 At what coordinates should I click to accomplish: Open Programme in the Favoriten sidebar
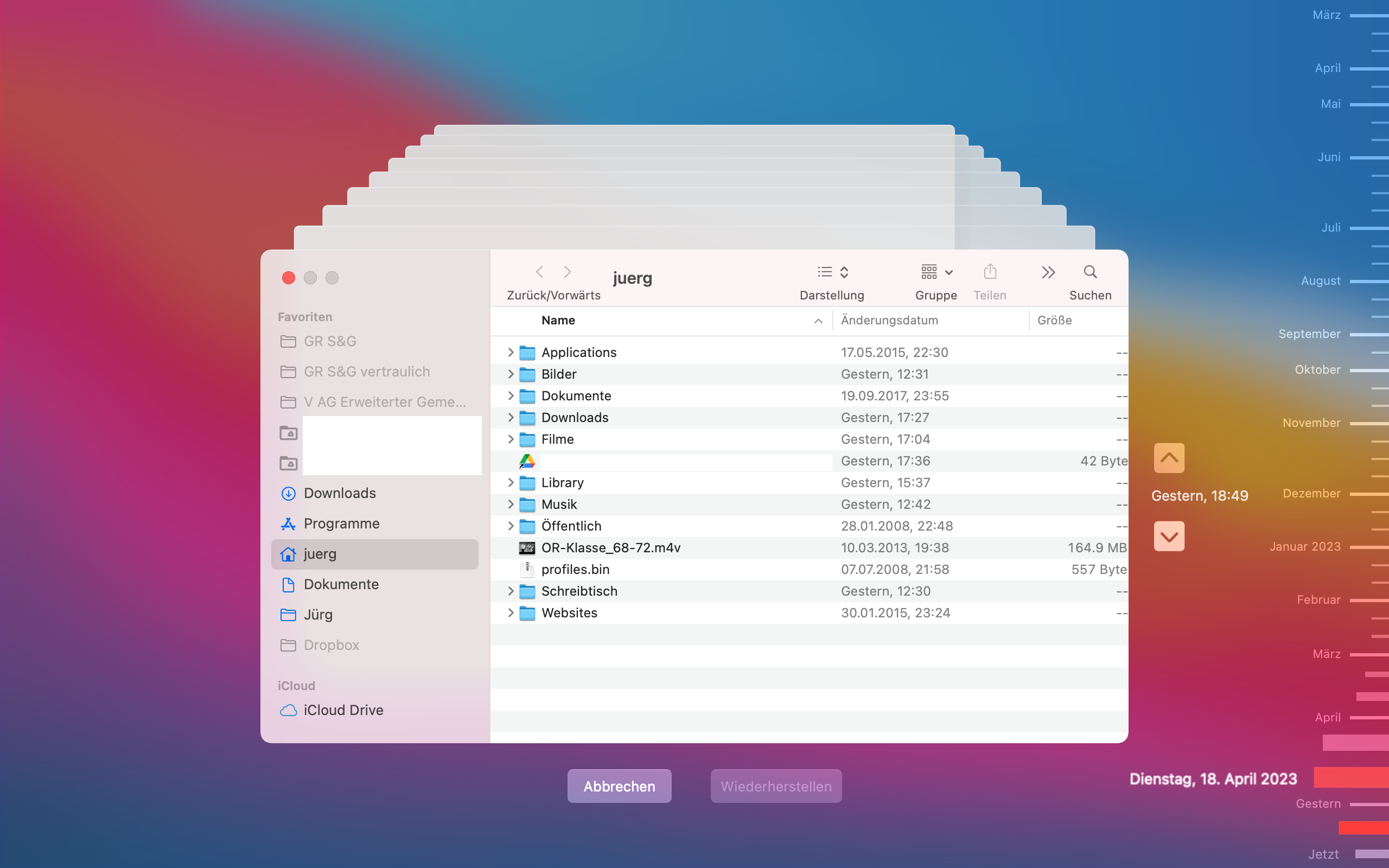(x=341, y=524)
